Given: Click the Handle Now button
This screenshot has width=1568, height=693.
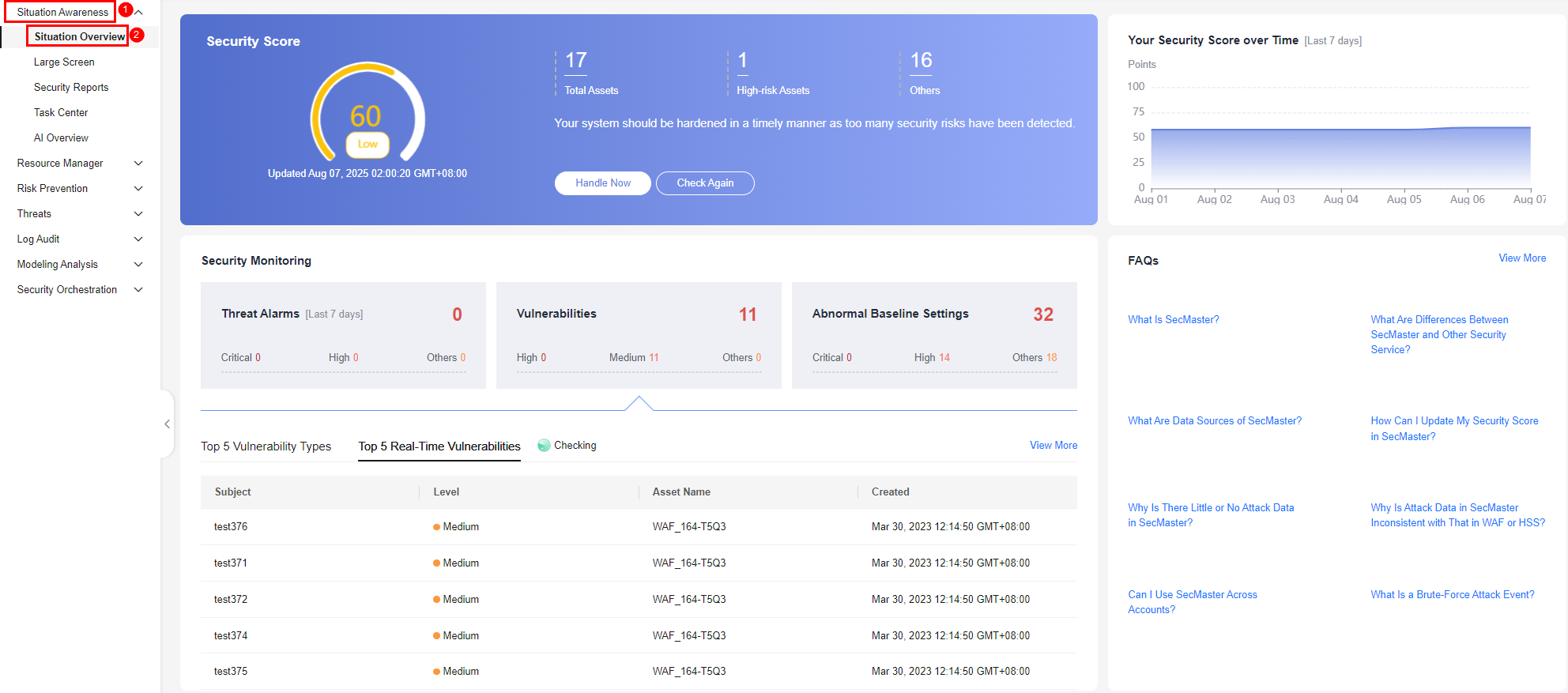Looking at the screenshot, I should pos(603,183).
